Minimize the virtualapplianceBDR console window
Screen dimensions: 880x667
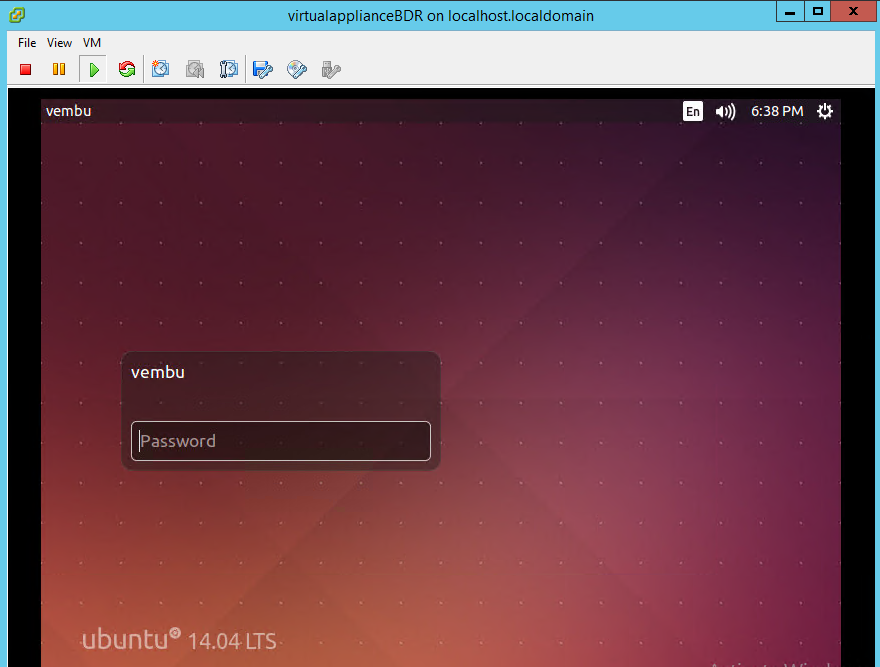pyautogui.click(x=790, y=11)
